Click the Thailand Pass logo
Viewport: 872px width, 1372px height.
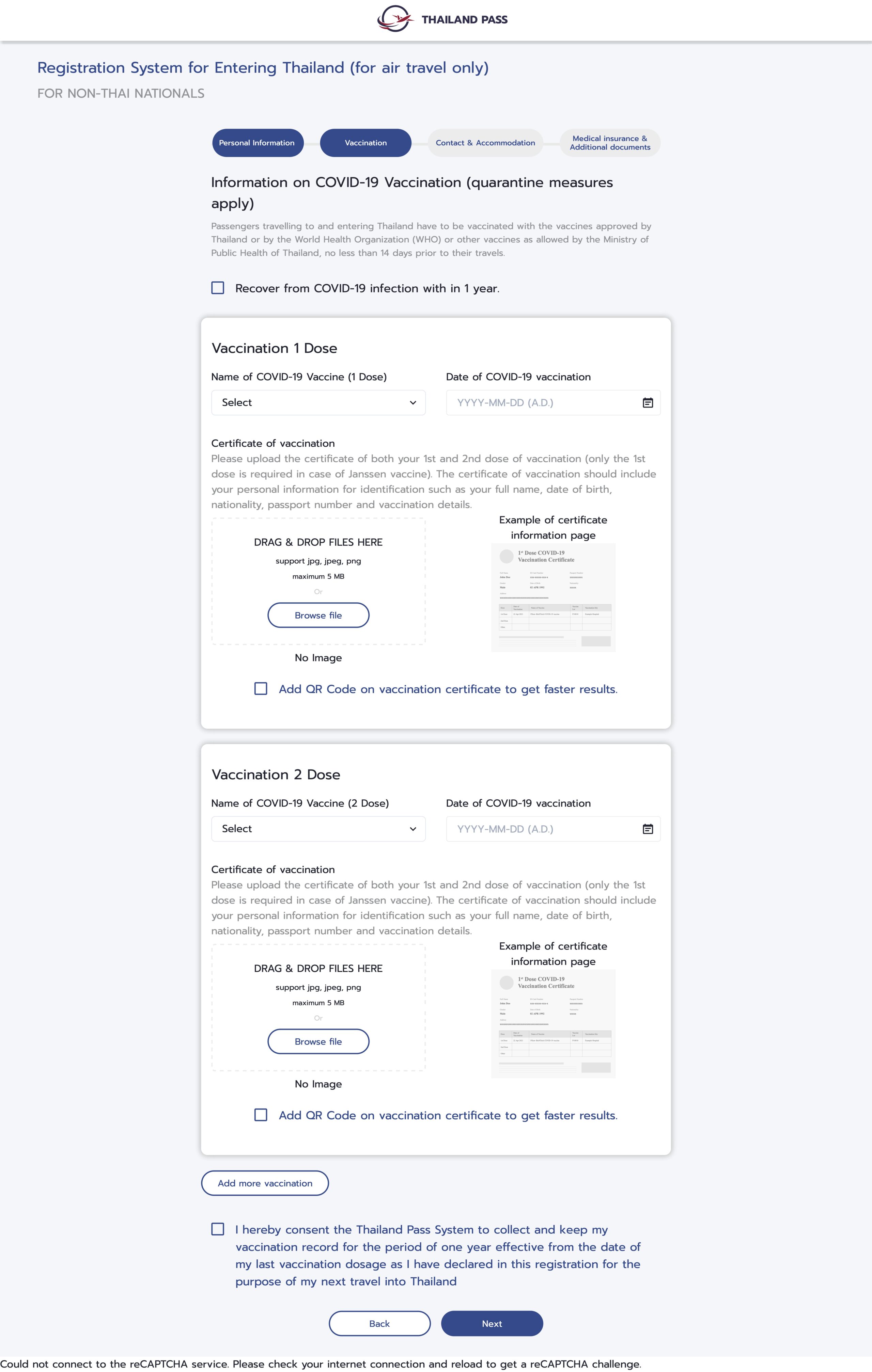click(442, 19)
